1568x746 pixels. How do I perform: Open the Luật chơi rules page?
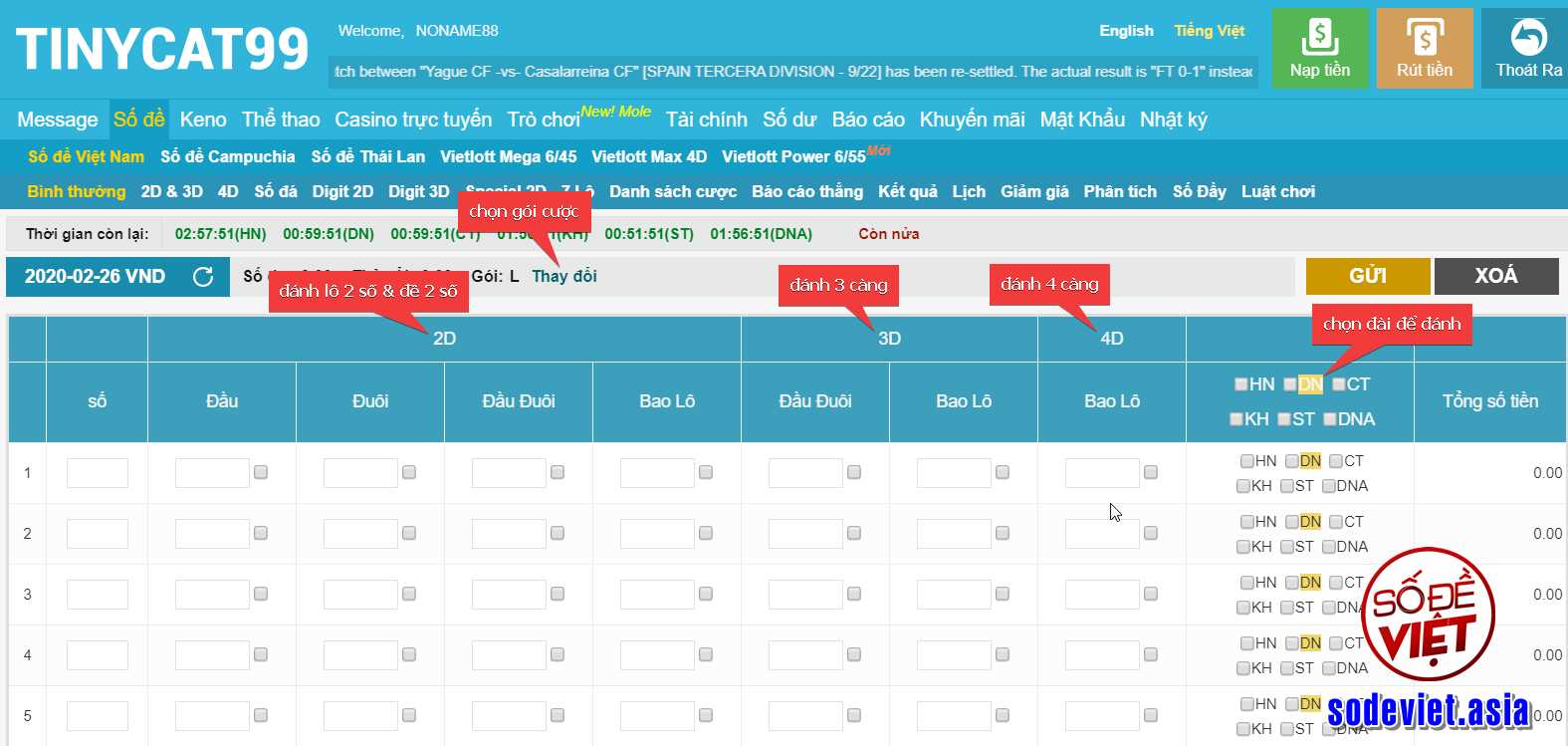(x=1278, y=191)
